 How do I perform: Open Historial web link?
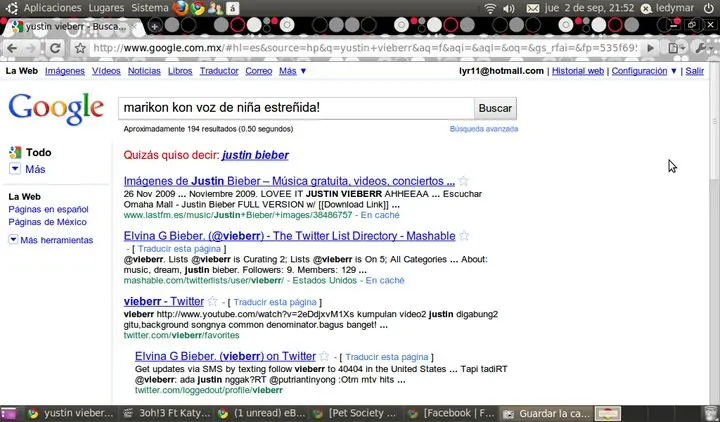pos(578,71)
